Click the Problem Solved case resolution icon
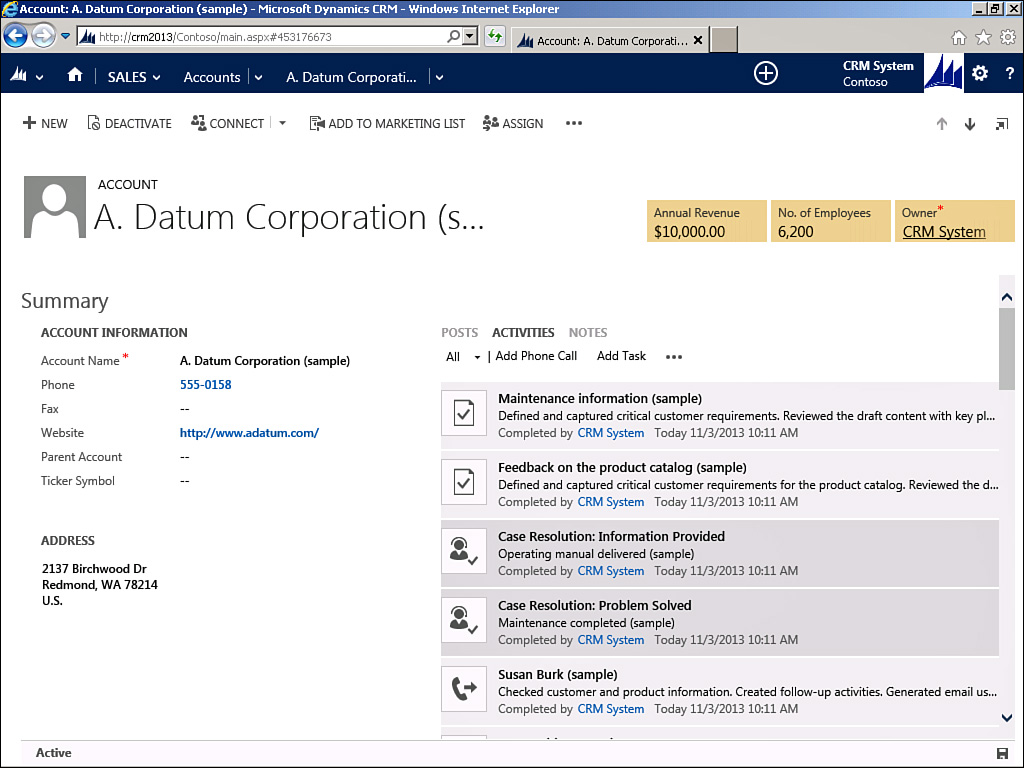 (464, 620)
